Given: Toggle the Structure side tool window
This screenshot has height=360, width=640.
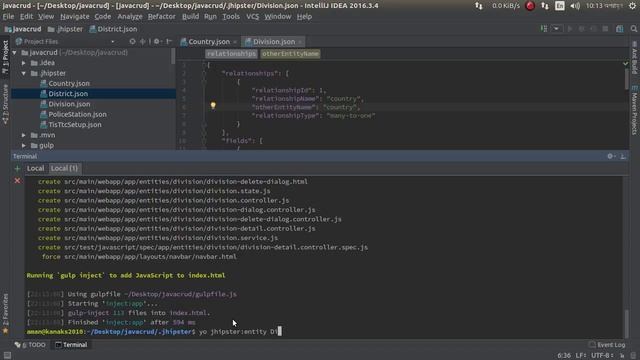Looking at the screenshot, I should click(5, 104).
